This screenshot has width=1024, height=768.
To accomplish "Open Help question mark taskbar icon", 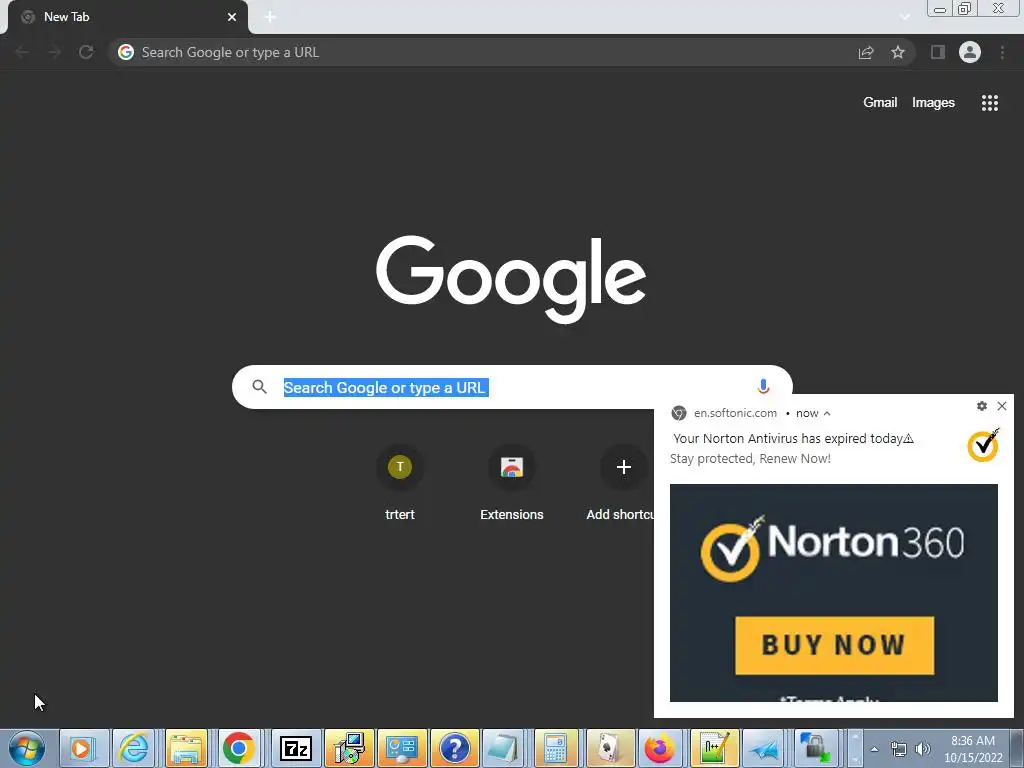I will pyautogui.click(x=455, y=748).
